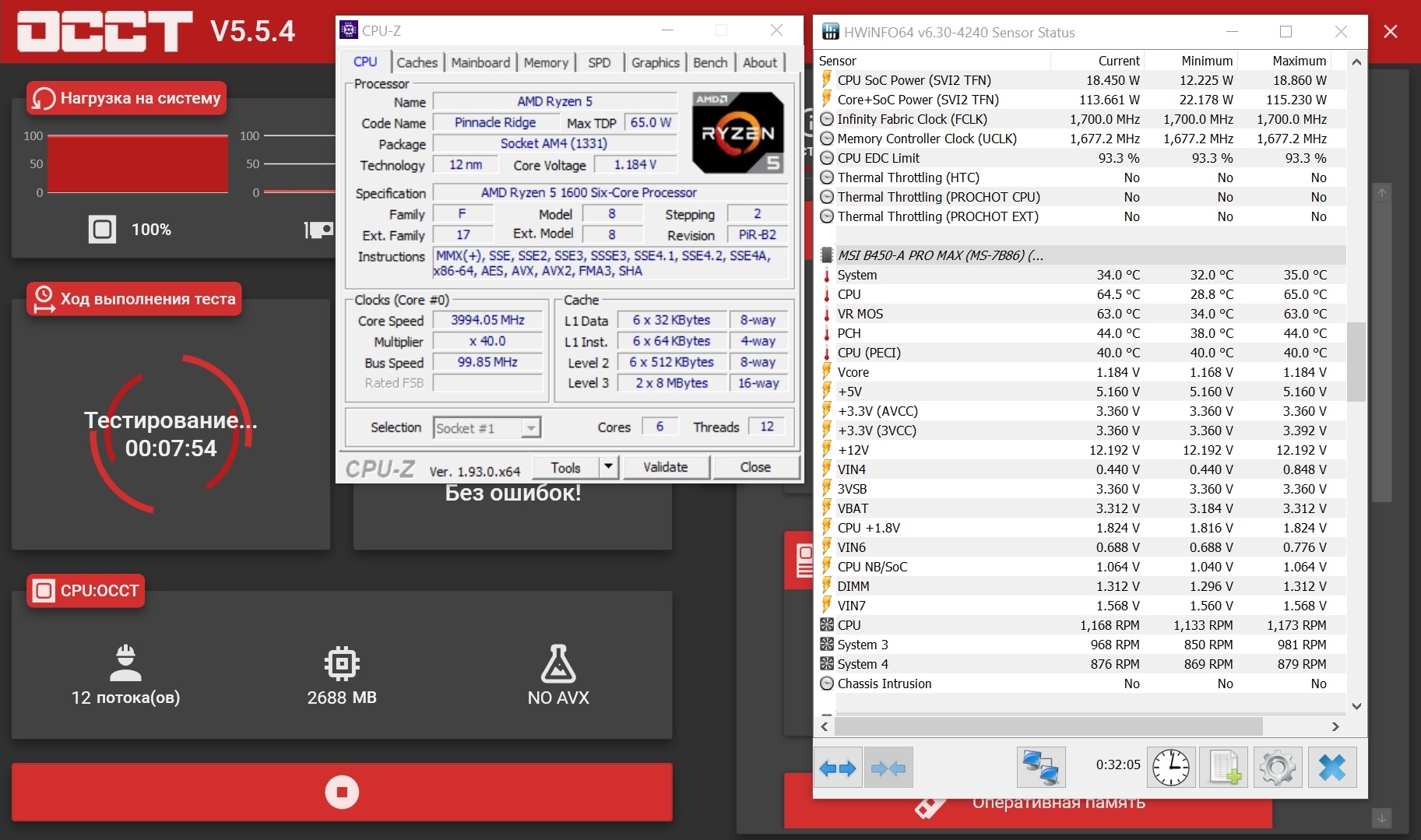The image size is (1421, 840).
Task: Stop the running OCCT test
Action: point(342,792)
